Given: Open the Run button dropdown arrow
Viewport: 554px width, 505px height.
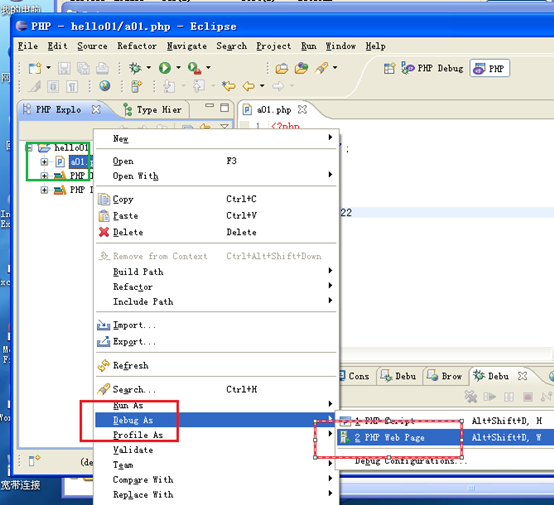Looking at the screenshot, I should (x=178, y=67).
